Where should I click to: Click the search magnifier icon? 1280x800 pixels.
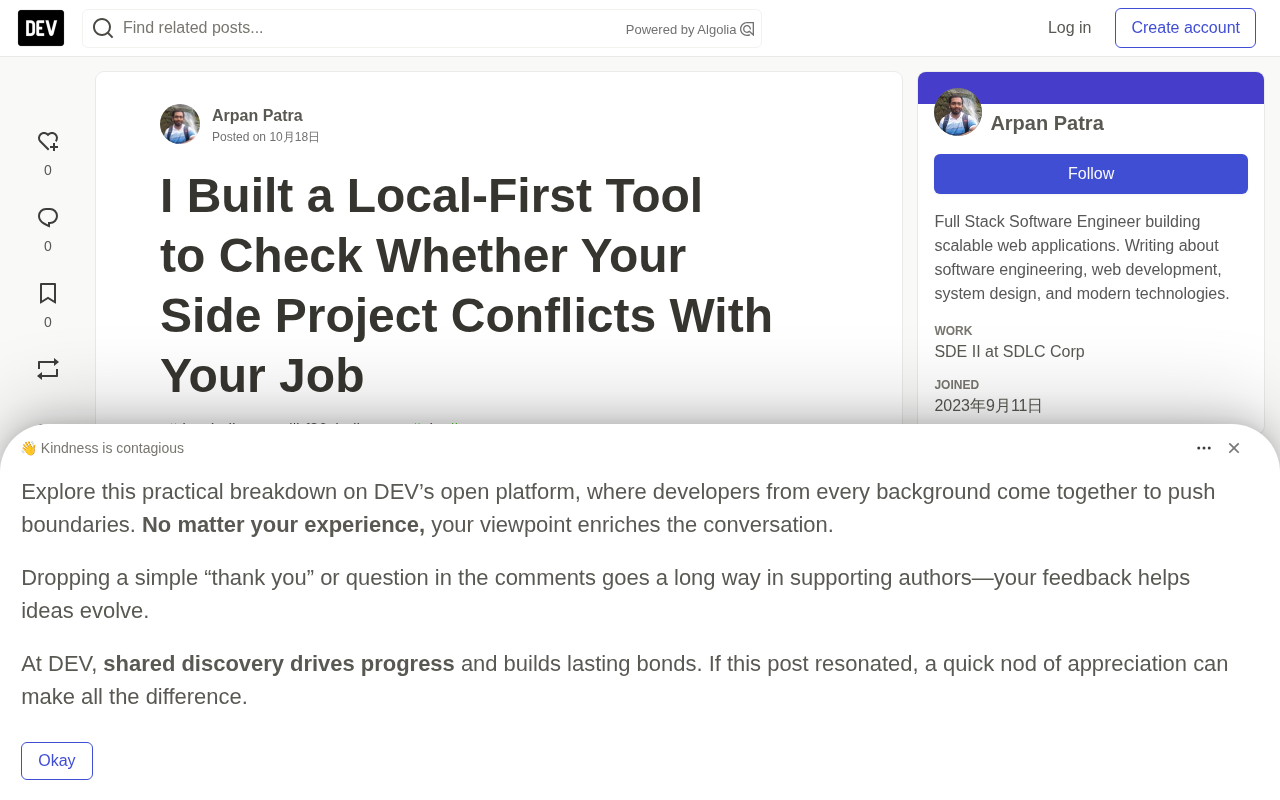tap(103, 28)
